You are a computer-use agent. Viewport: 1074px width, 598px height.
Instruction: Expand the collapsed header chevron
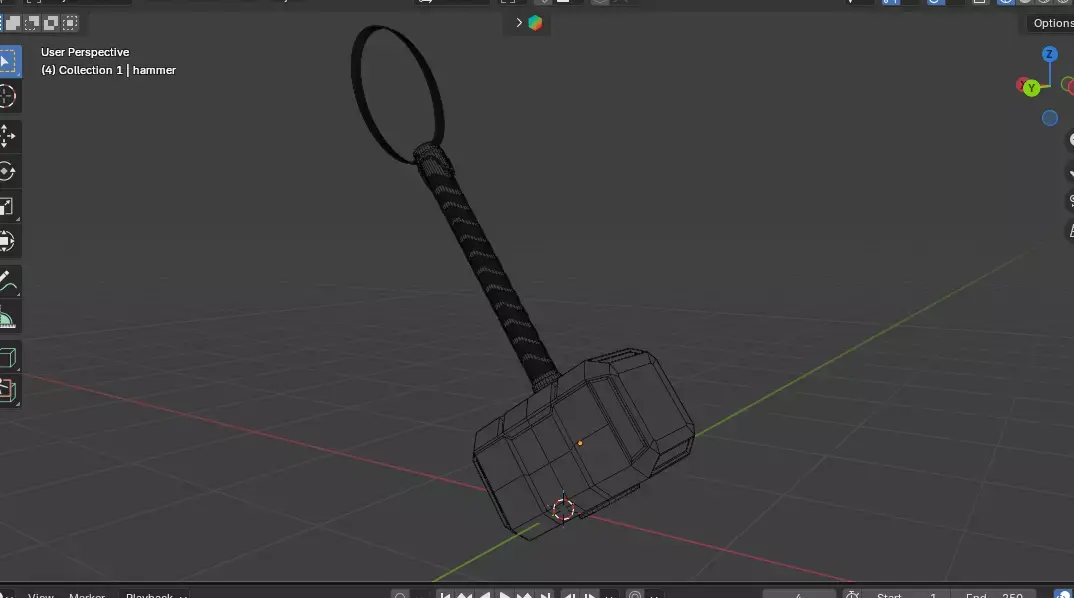point(519,23)
